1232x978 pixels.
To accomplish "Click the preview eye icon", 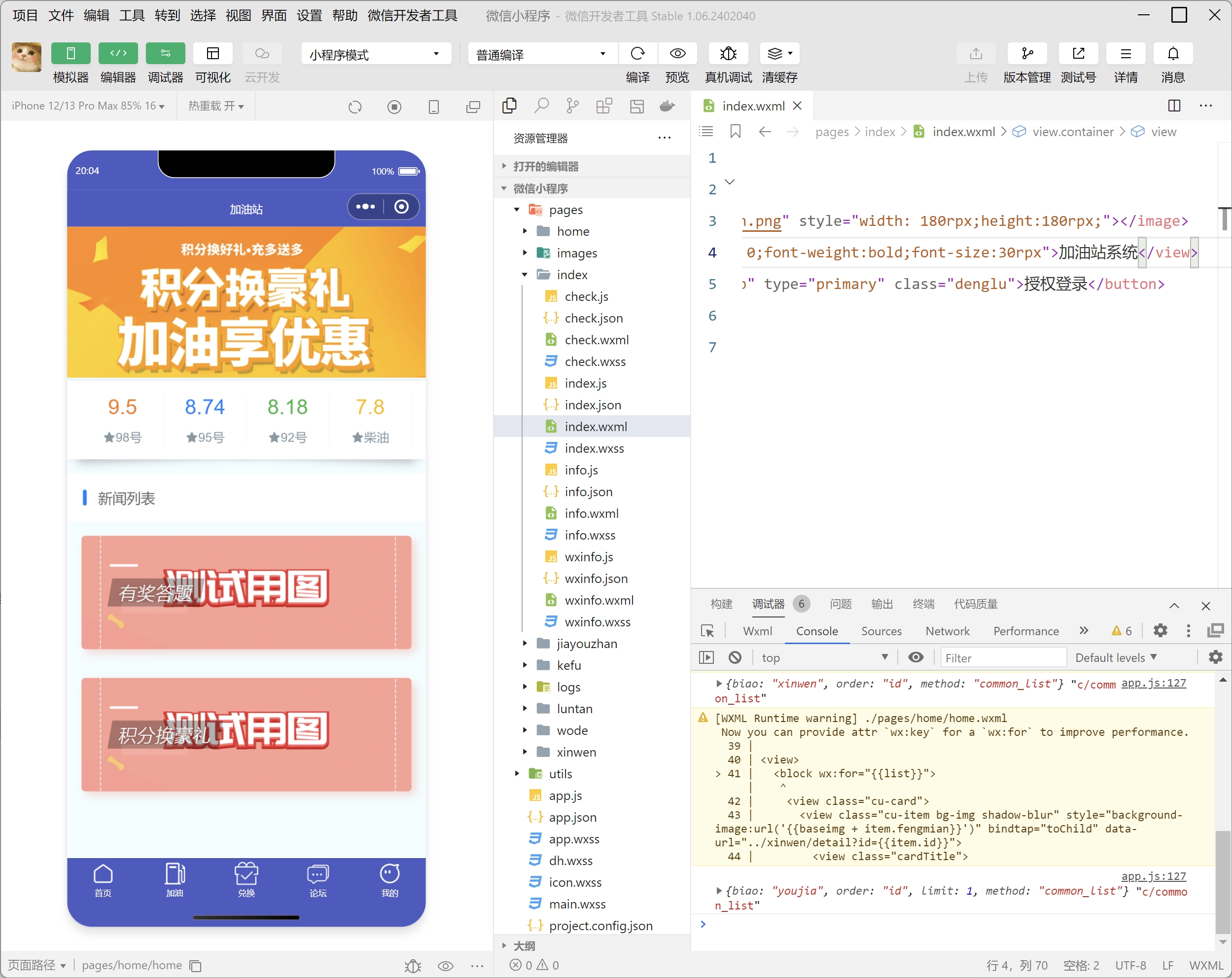I will pyautogui.click(x=678, y=54).
